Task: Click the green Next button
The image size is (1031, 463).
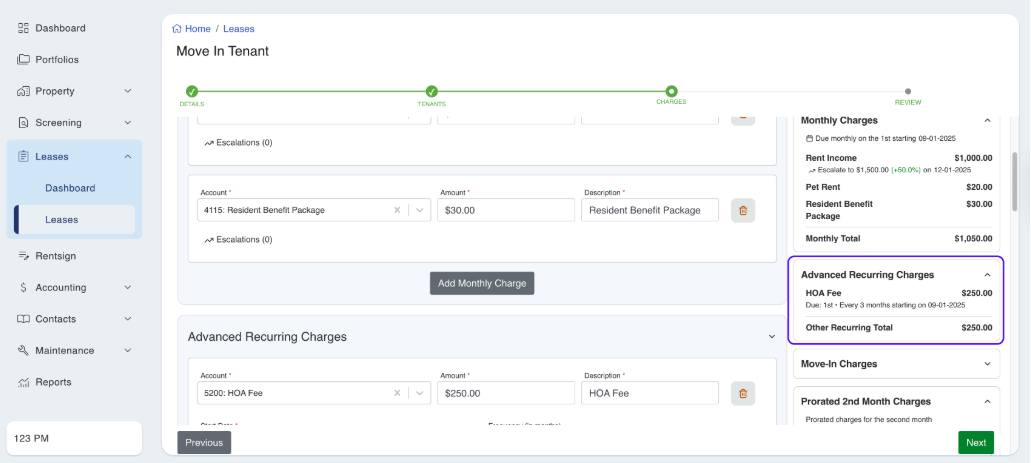Action: coord(975,443)
